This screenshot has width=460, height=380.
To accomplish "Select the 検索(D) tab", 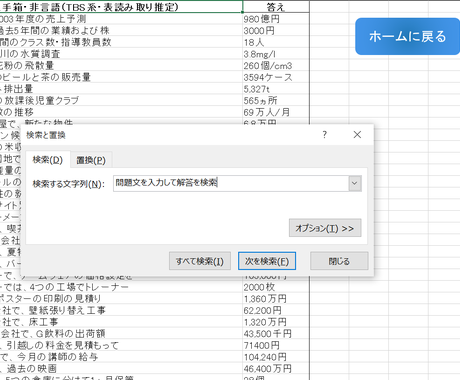I will (48, 160).
